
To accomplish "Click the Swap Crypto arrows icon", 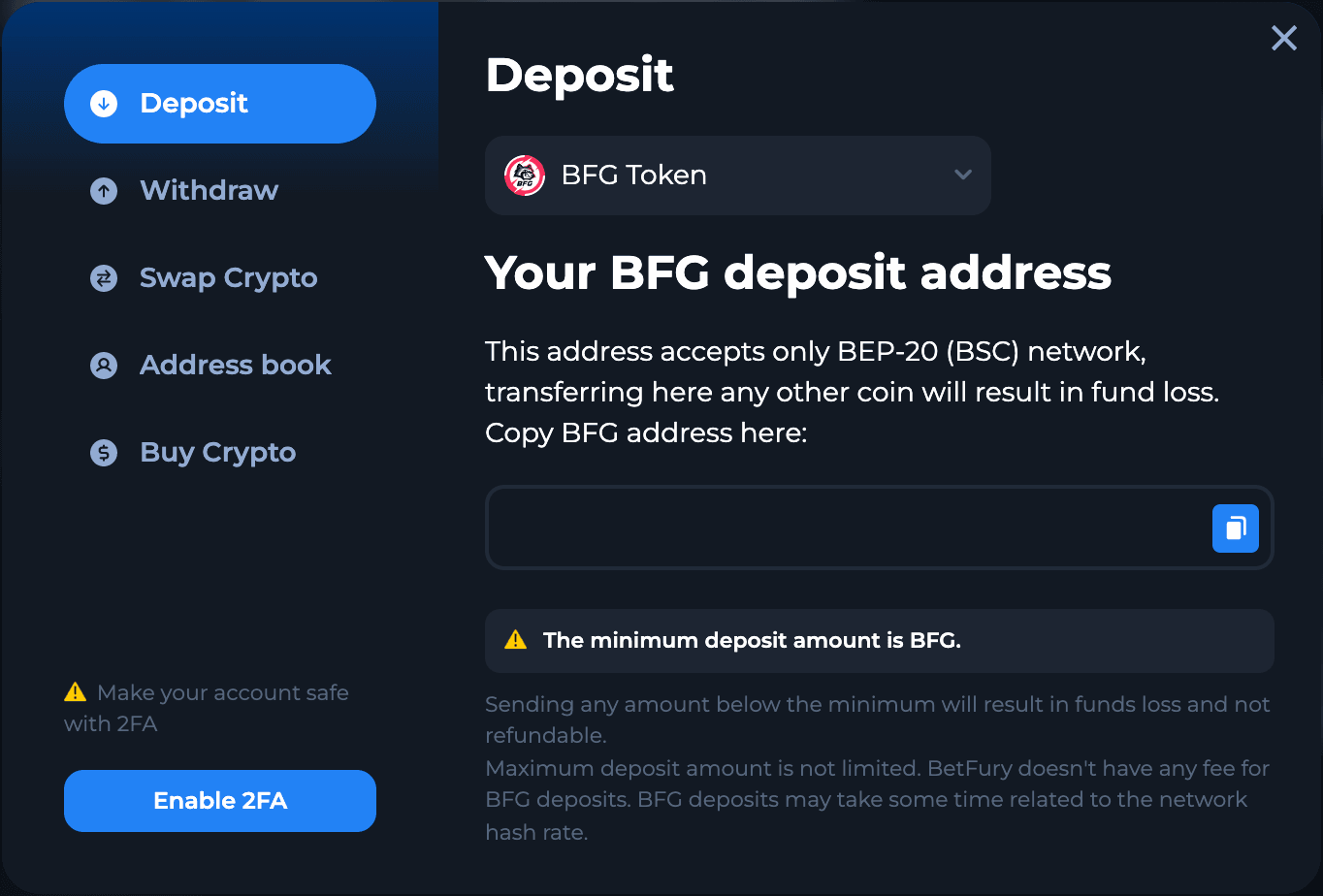I will pos(104,278).
